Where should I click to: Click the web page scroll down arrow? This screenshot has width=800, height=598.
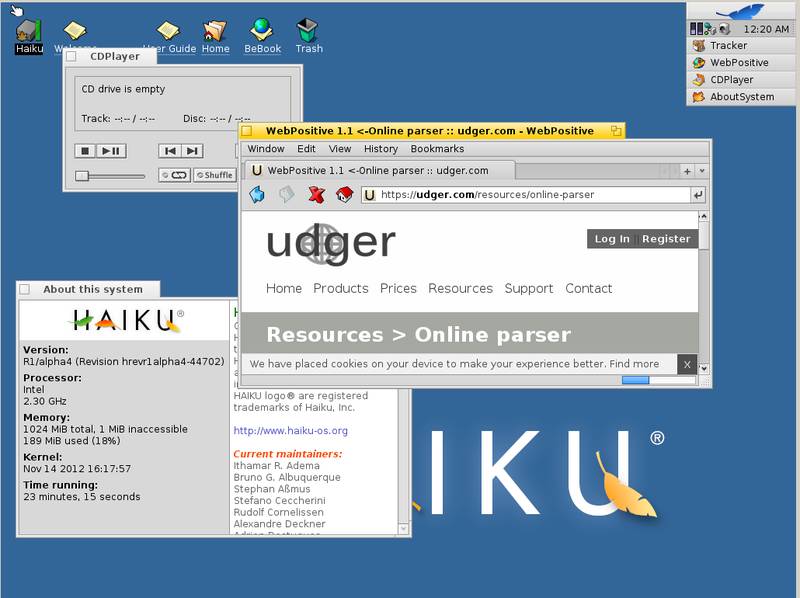(704, 368)
